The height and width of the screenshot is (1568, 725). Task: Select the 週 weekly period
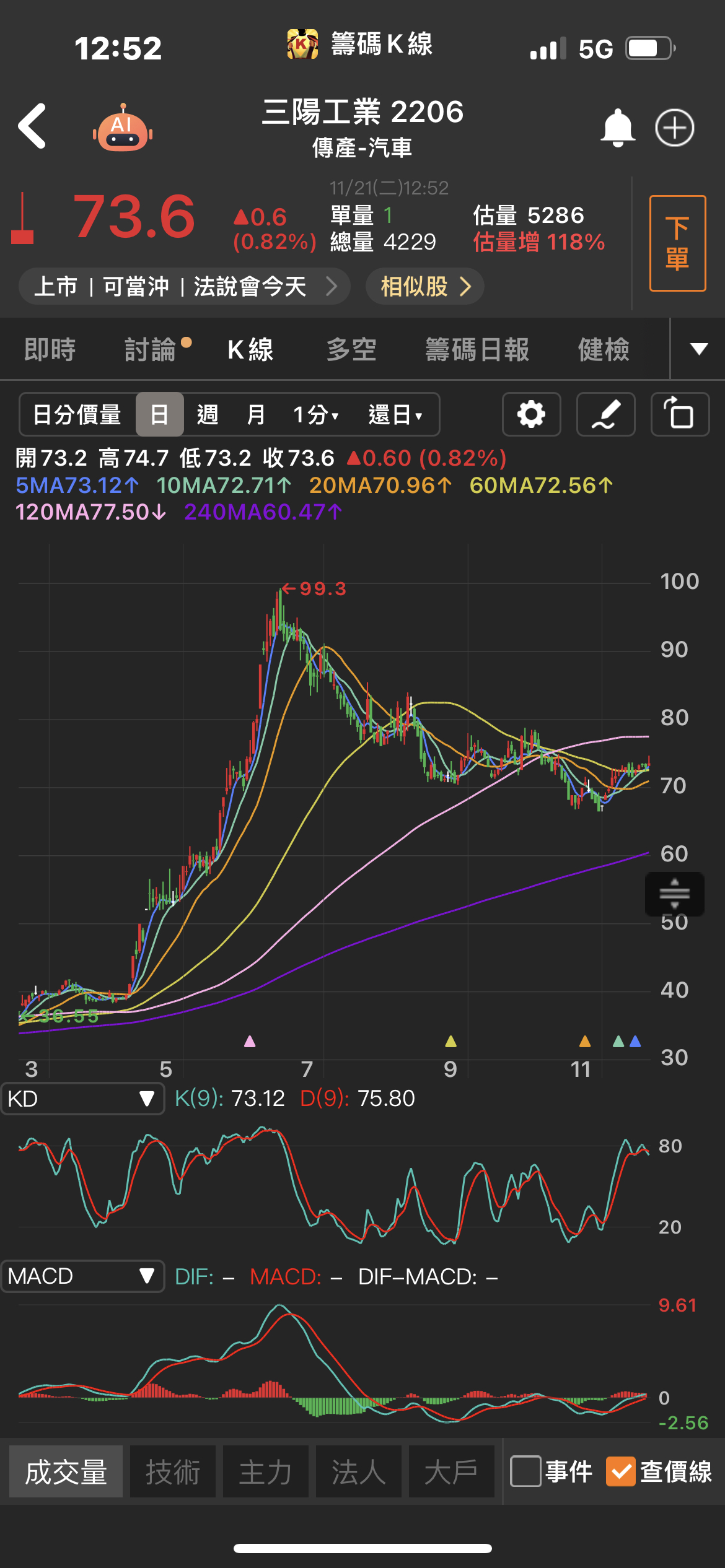point(208,414)
